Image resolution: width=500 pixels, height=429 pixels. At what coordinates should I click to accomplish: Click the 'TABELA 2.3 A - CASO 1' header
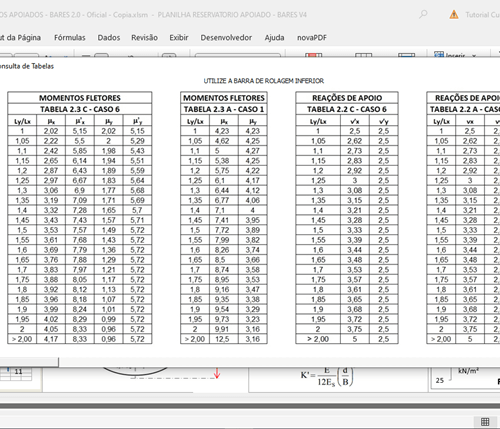click(224, 109)
